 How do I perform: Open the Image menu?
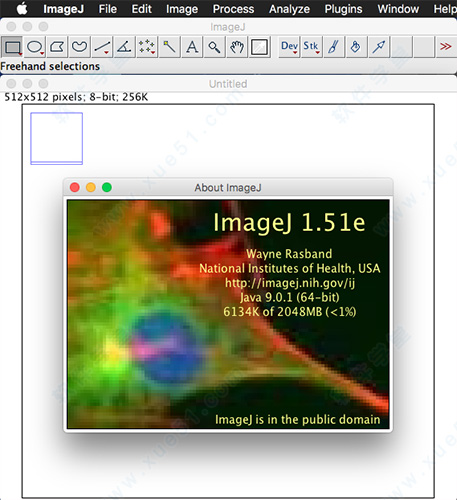pyautogui.click(x=182, y=9)
